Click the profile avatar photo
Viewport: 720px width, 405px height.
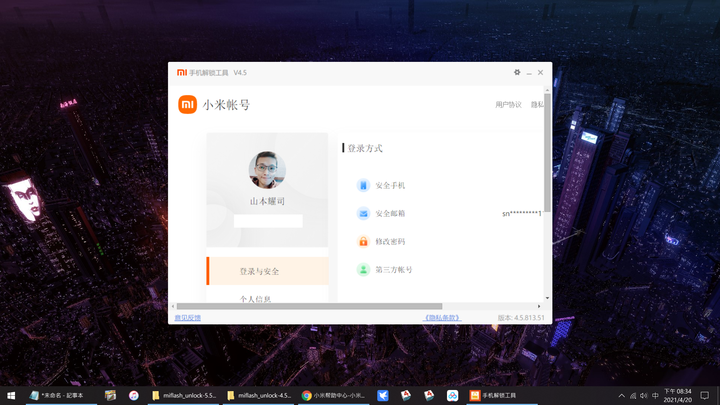click(267, 170)
